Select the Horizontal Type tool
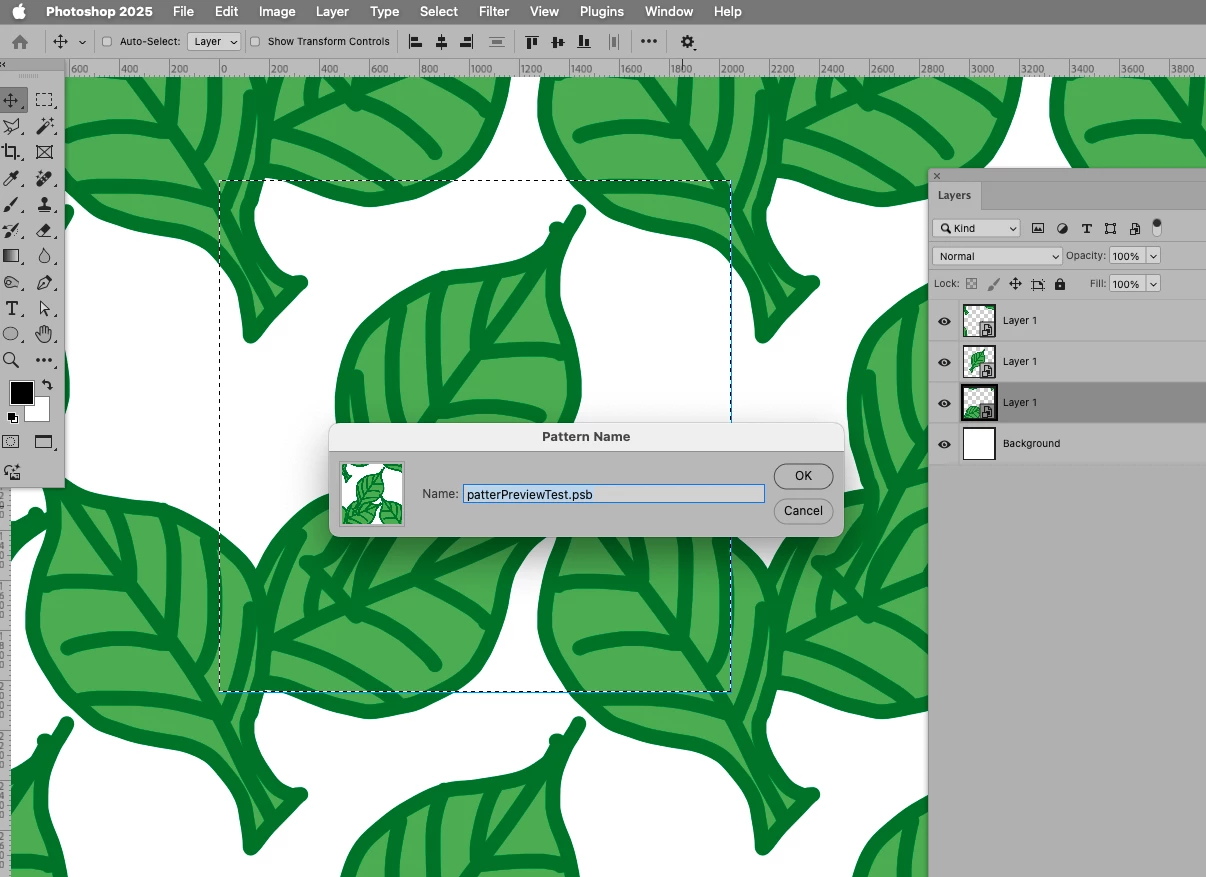The image size is (1206, 877). [x=12, y=309]
